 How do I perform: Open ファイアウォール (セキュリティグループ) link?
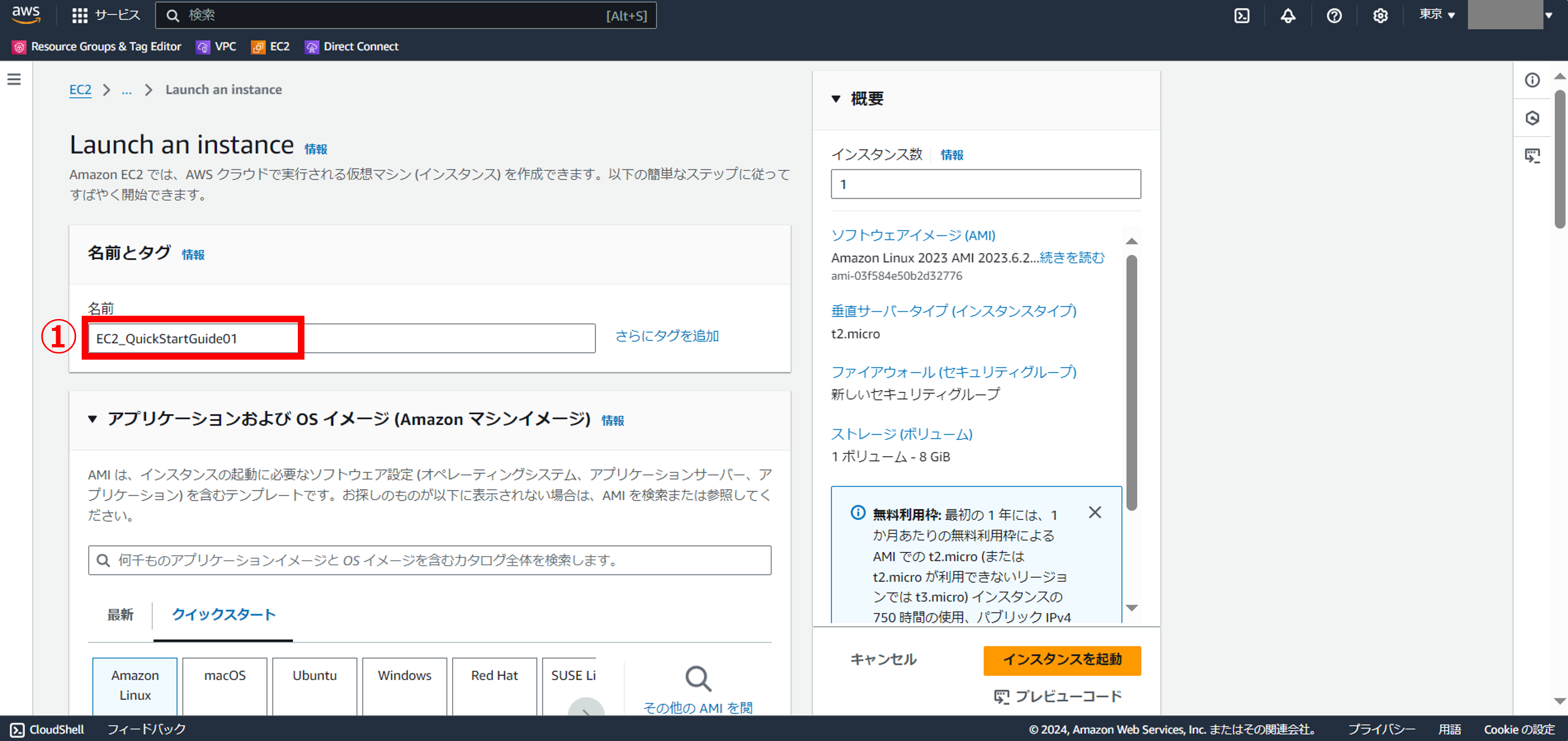954,371
